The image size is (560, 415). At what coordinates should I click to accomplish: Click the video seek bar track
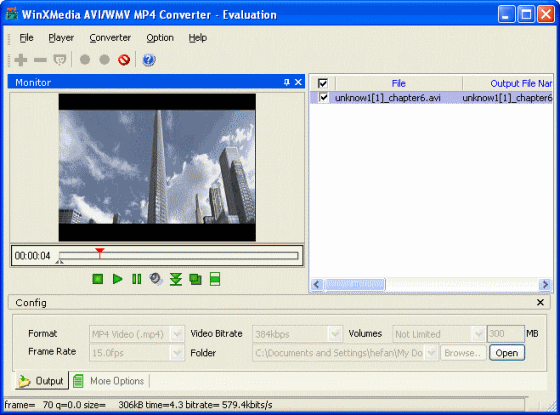[179, 256]
